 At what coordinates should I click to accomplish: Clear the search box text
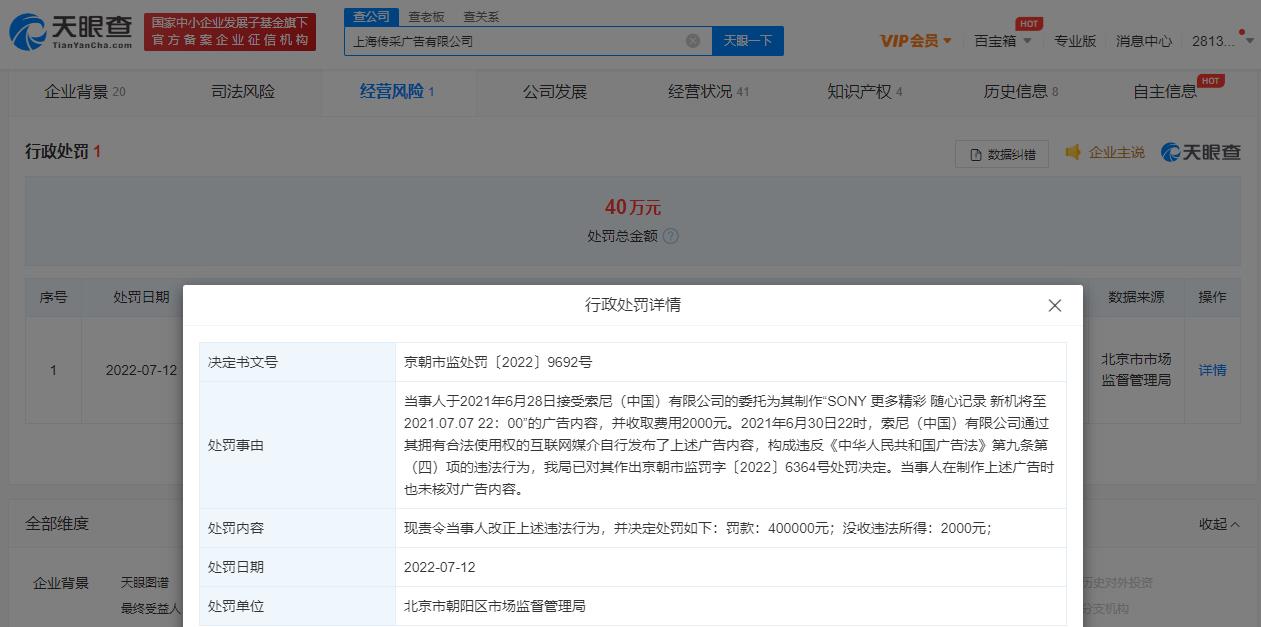coord(693,41)
